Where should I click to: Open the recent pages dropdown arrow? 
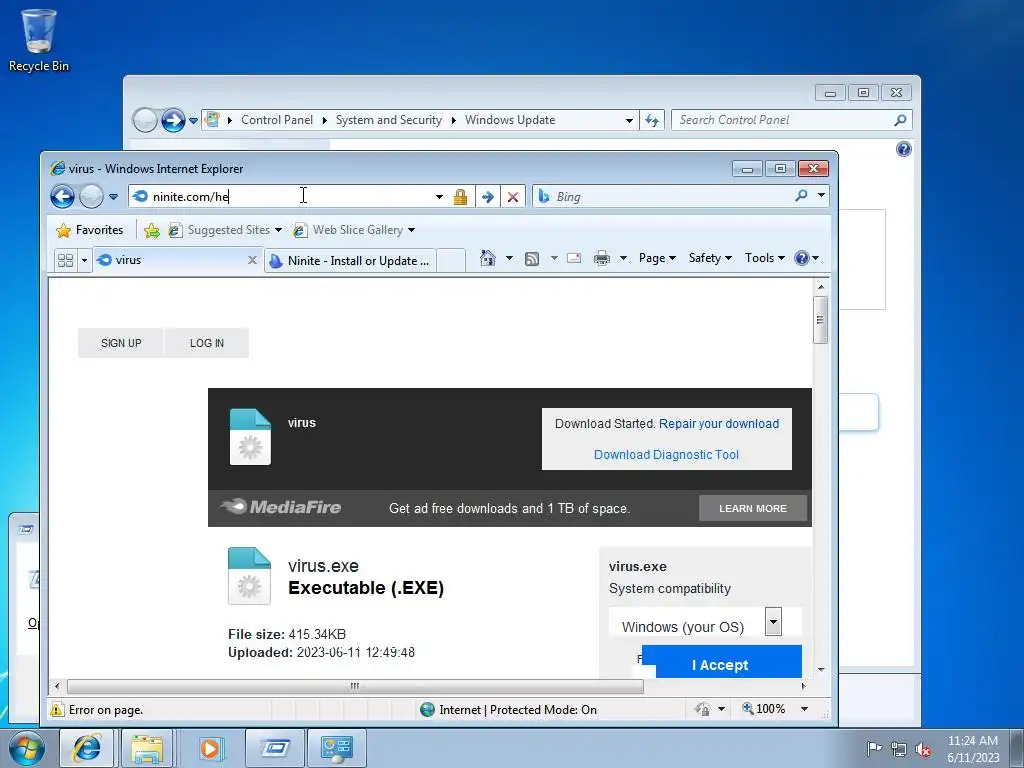click(x=113, y=197)
